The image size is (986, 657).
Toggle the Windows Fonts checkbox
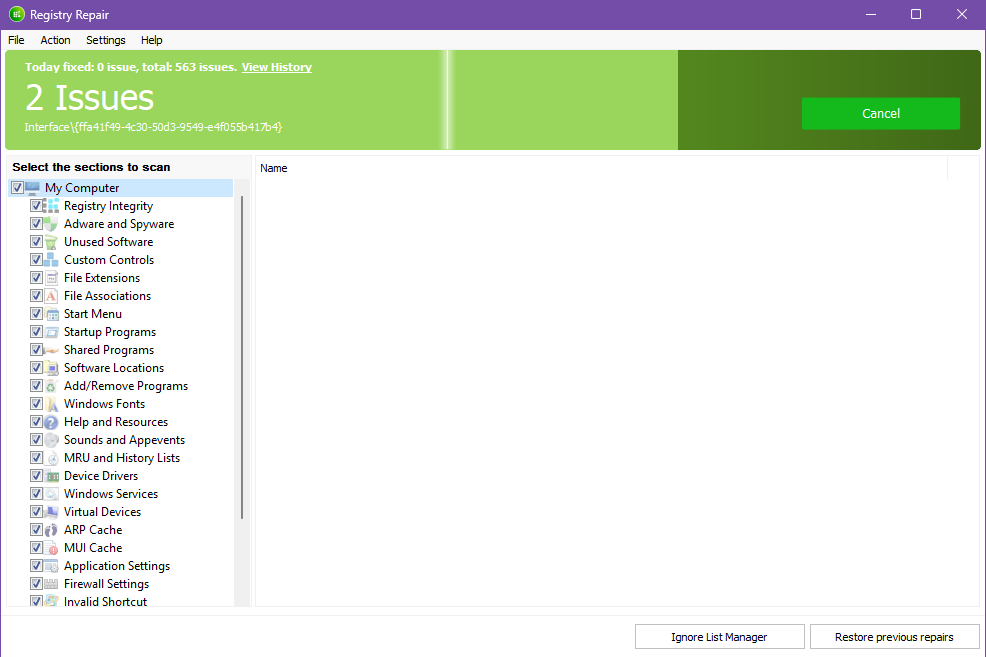tap(36, 404)
